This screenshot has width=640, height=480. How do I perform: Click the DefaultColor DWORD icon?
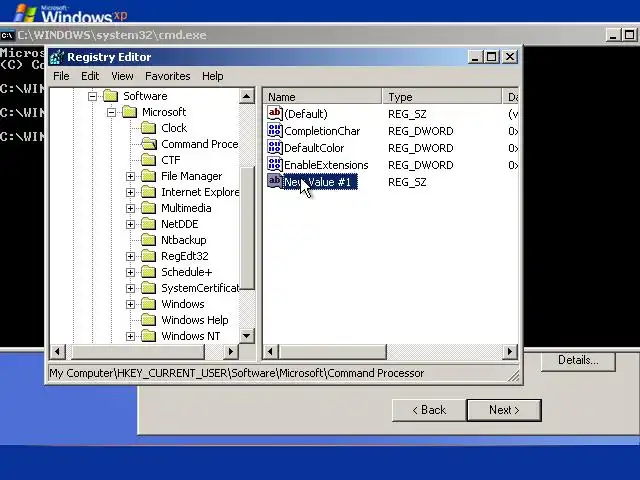[275, 147]
